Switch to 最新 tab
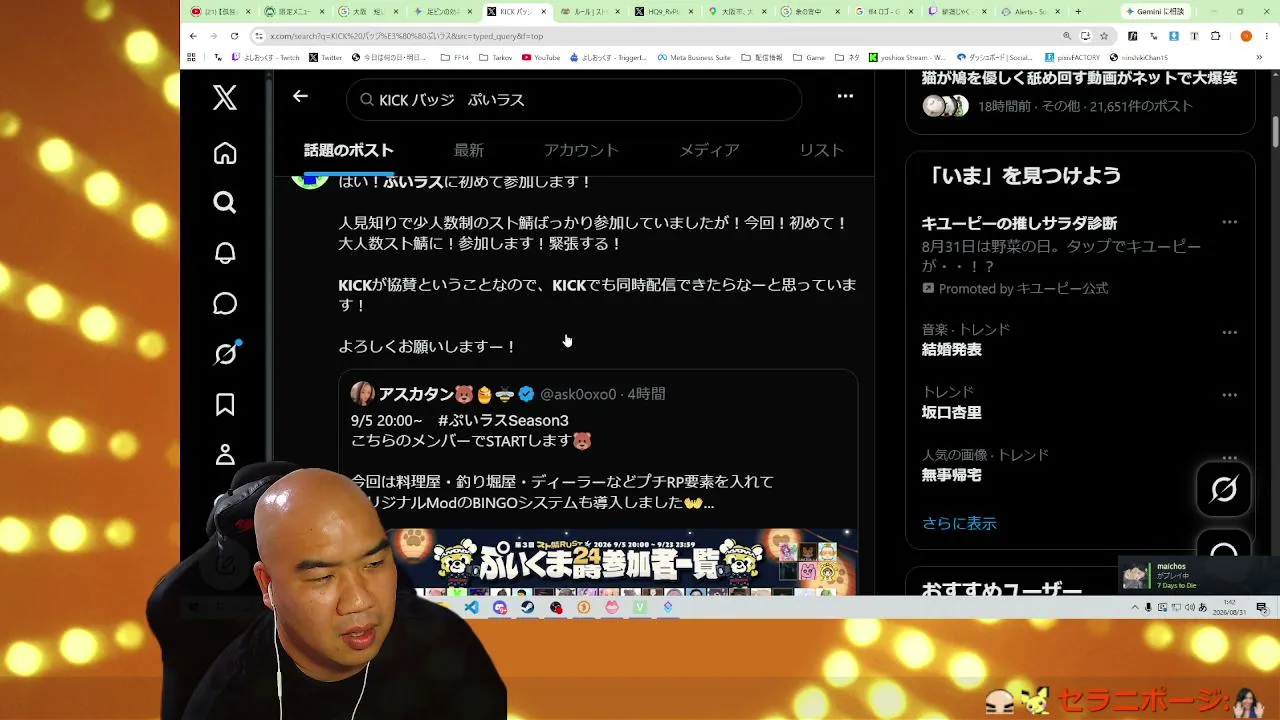This screenshot has height=720, width=1280. [x=469, y=150]
